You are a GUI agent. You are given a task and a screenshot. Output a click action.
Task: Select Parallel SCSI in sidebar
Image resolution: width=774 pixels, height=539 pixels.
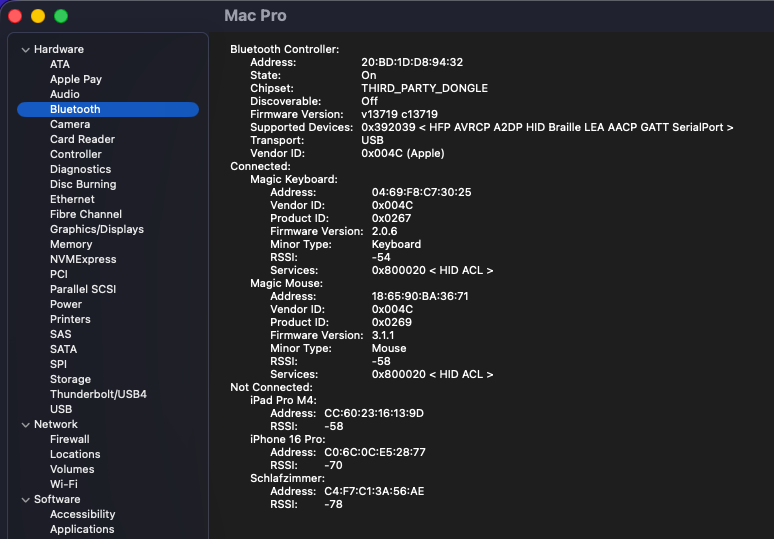click(x=83, y=289)
